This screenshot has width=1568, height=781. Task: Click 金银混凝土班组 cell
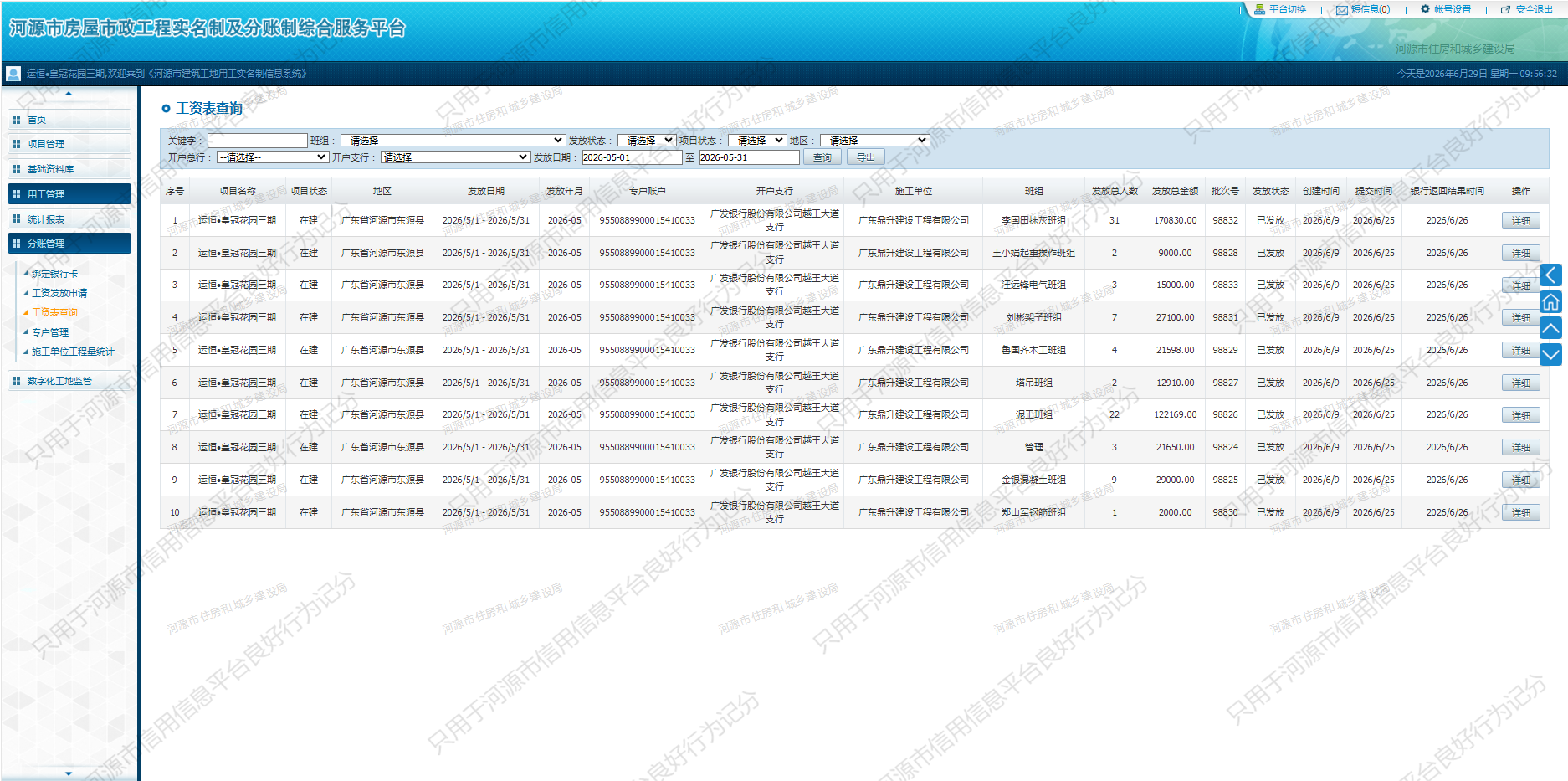(1034, 480)
